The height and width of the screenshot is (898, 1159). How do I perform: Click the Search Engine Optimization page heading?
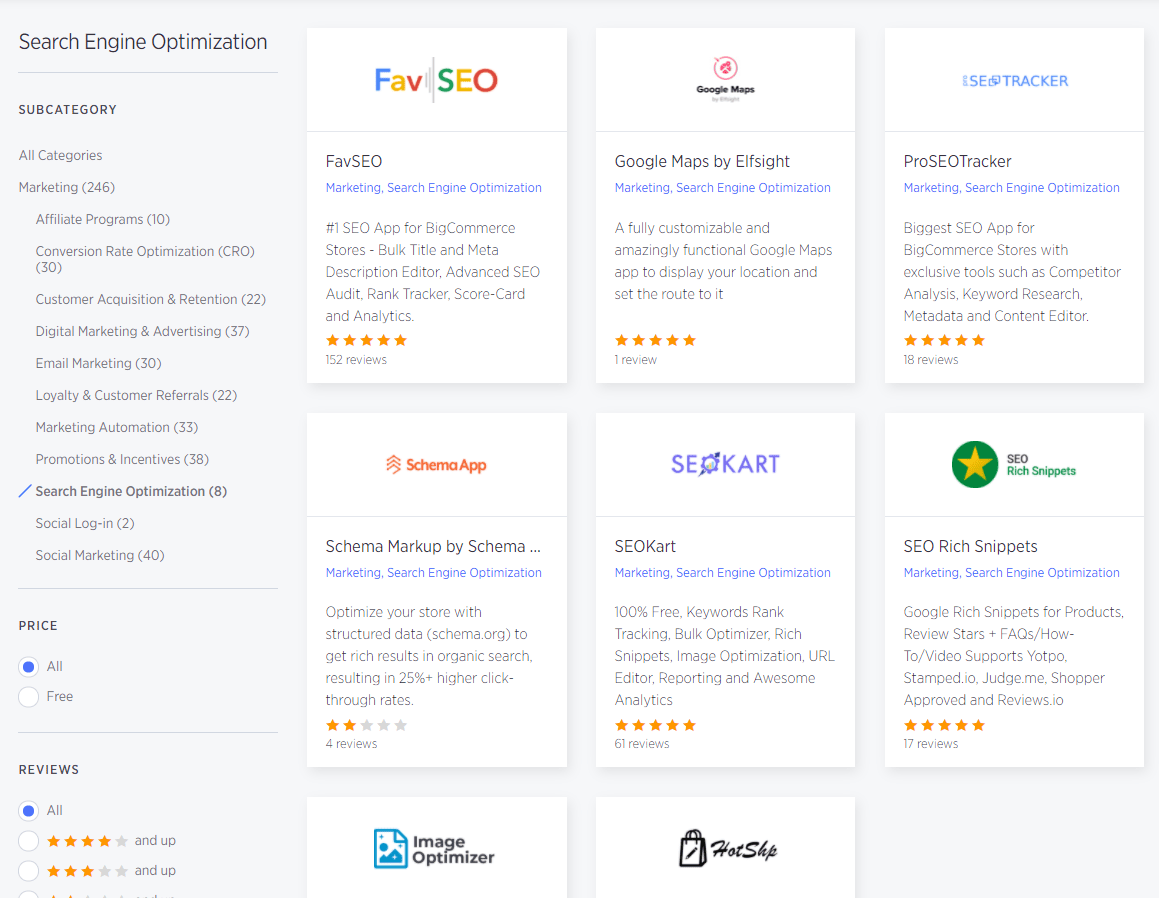143,42
